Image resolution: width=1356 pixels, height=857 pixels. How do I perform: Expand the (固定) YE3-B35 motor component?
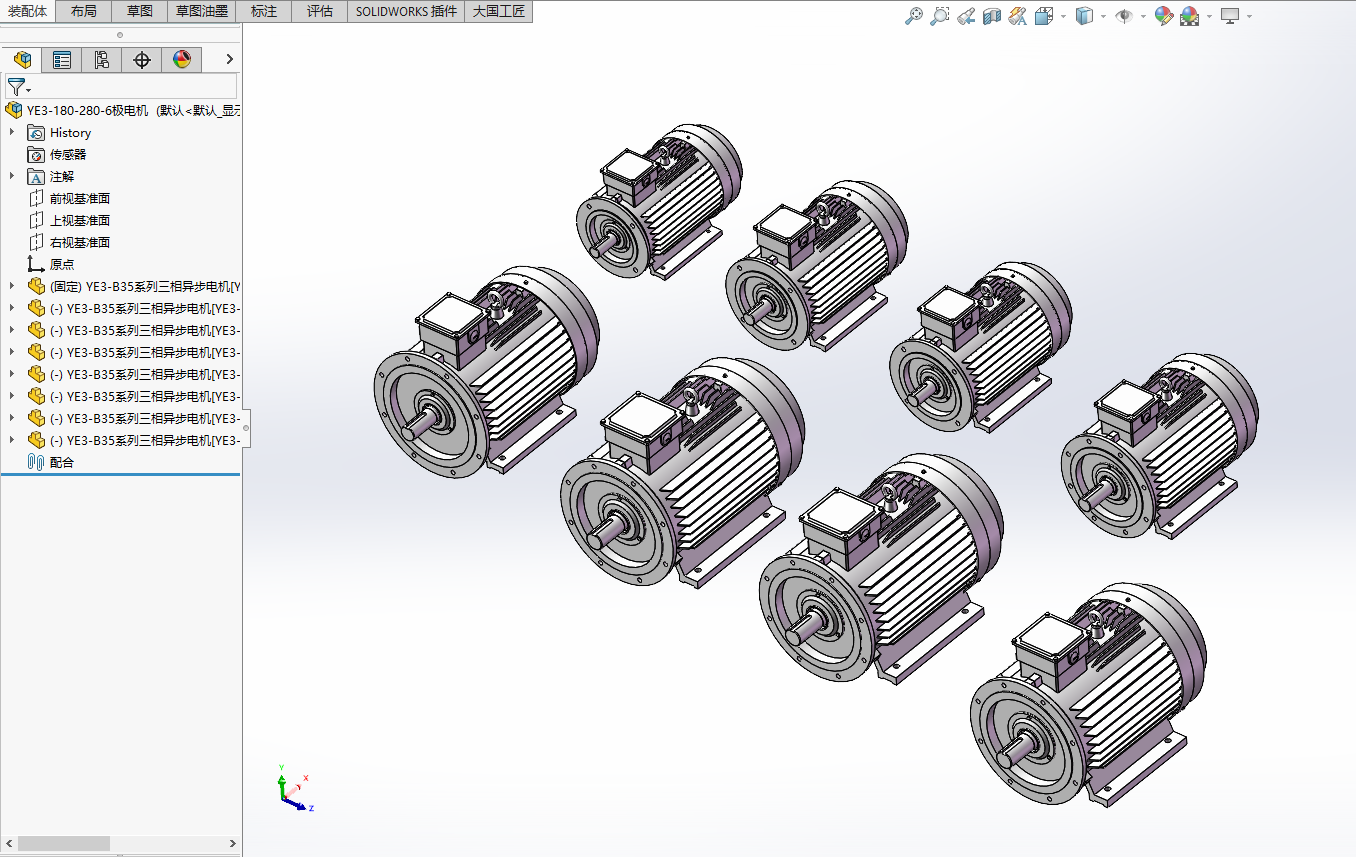click(12, 286)
